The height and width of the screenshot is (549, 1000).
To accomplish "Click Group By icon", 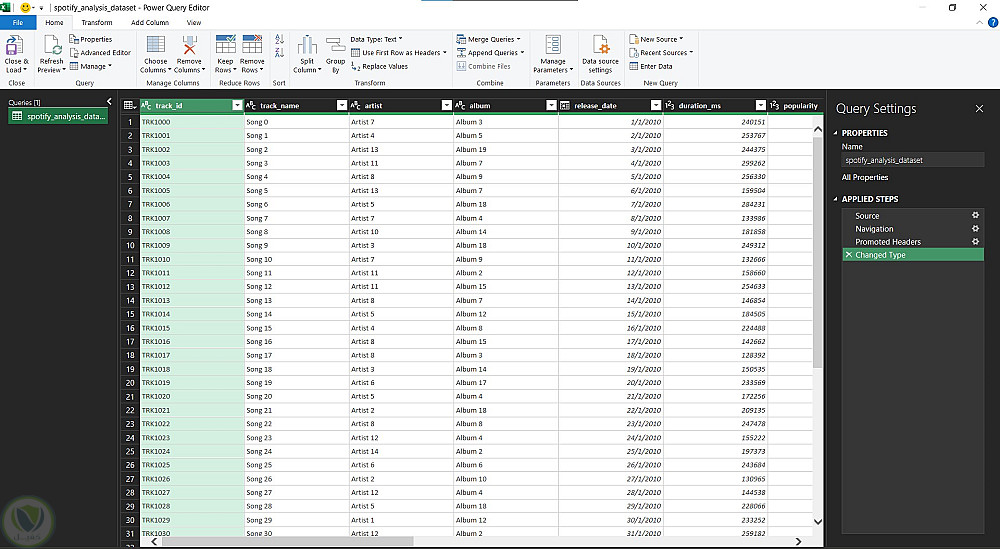I will (335, 45).
